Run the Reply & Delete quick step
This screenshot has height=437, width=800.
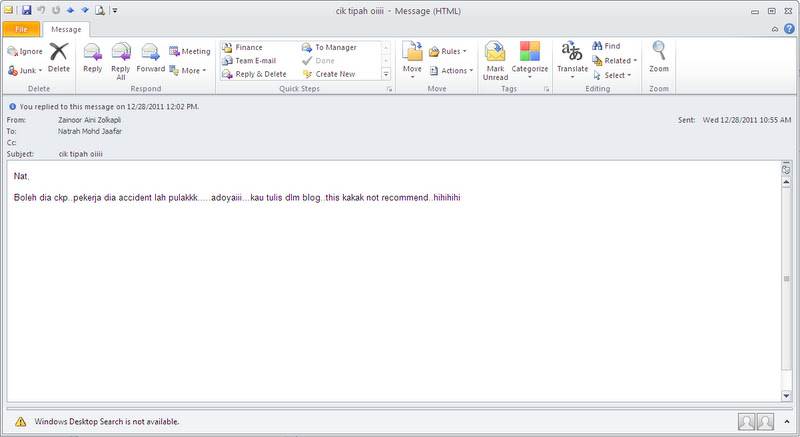254,74
